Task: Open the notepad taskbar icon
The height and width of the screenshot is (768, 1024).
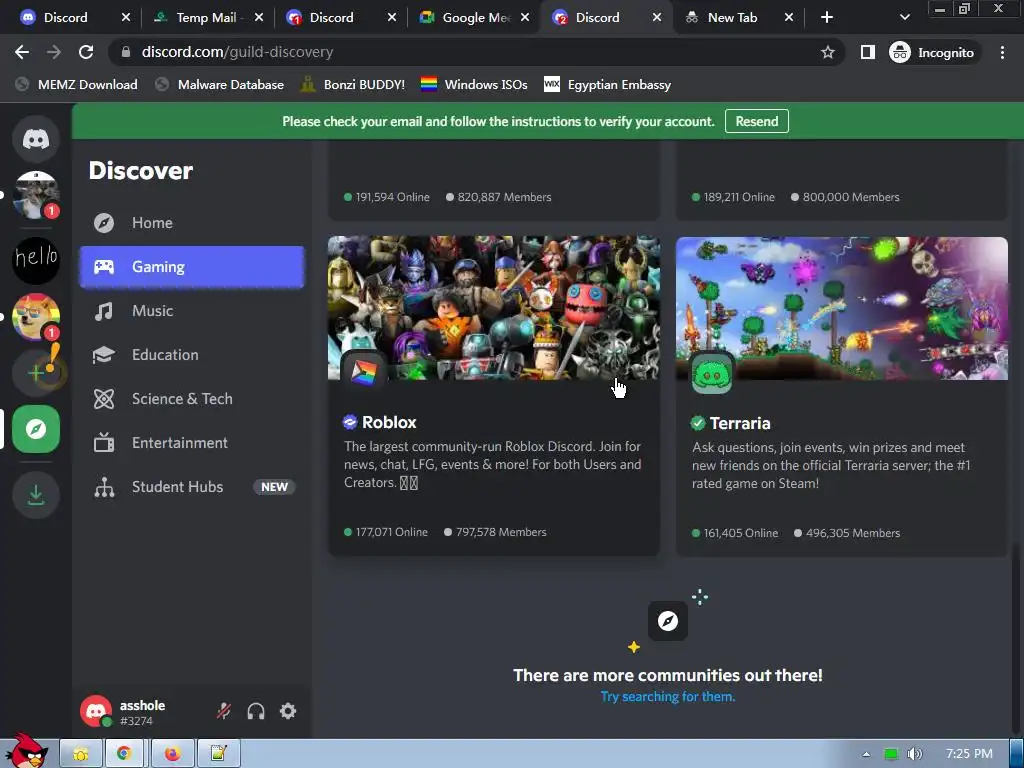Action: pos(218,754)
